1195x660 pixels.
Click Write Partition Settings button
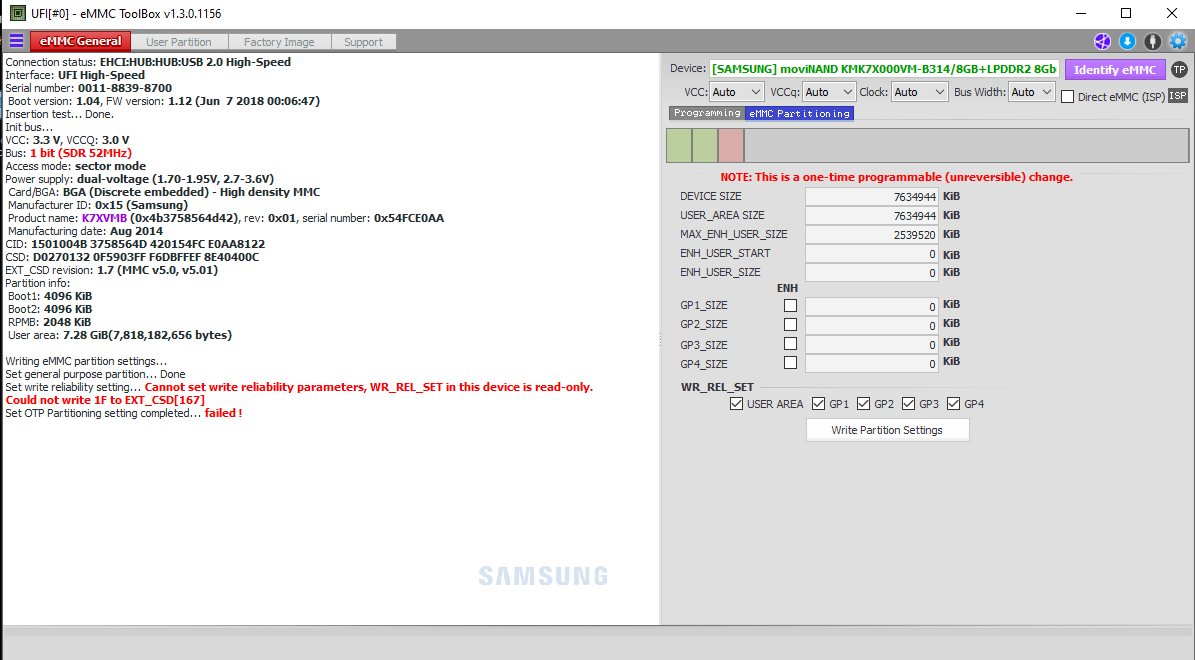click(887, 431)
